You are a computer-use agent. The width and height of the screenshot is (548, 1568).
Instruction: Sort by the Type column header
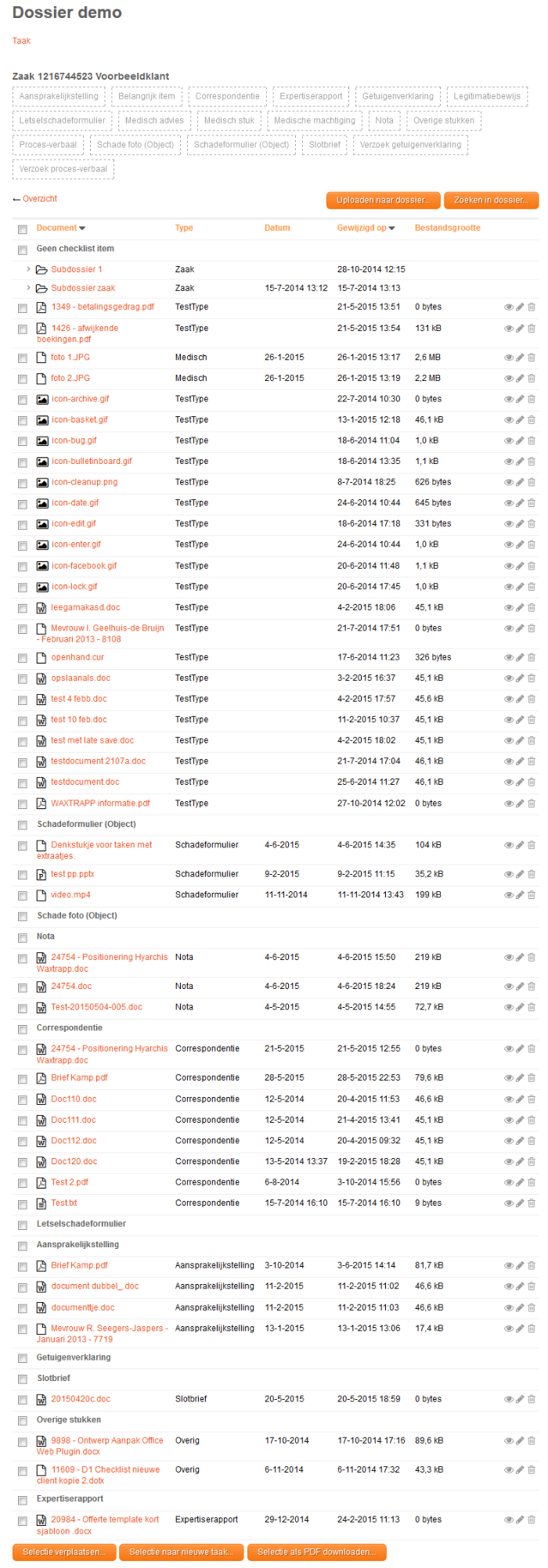pyautogui.click(x=184, y=228)
